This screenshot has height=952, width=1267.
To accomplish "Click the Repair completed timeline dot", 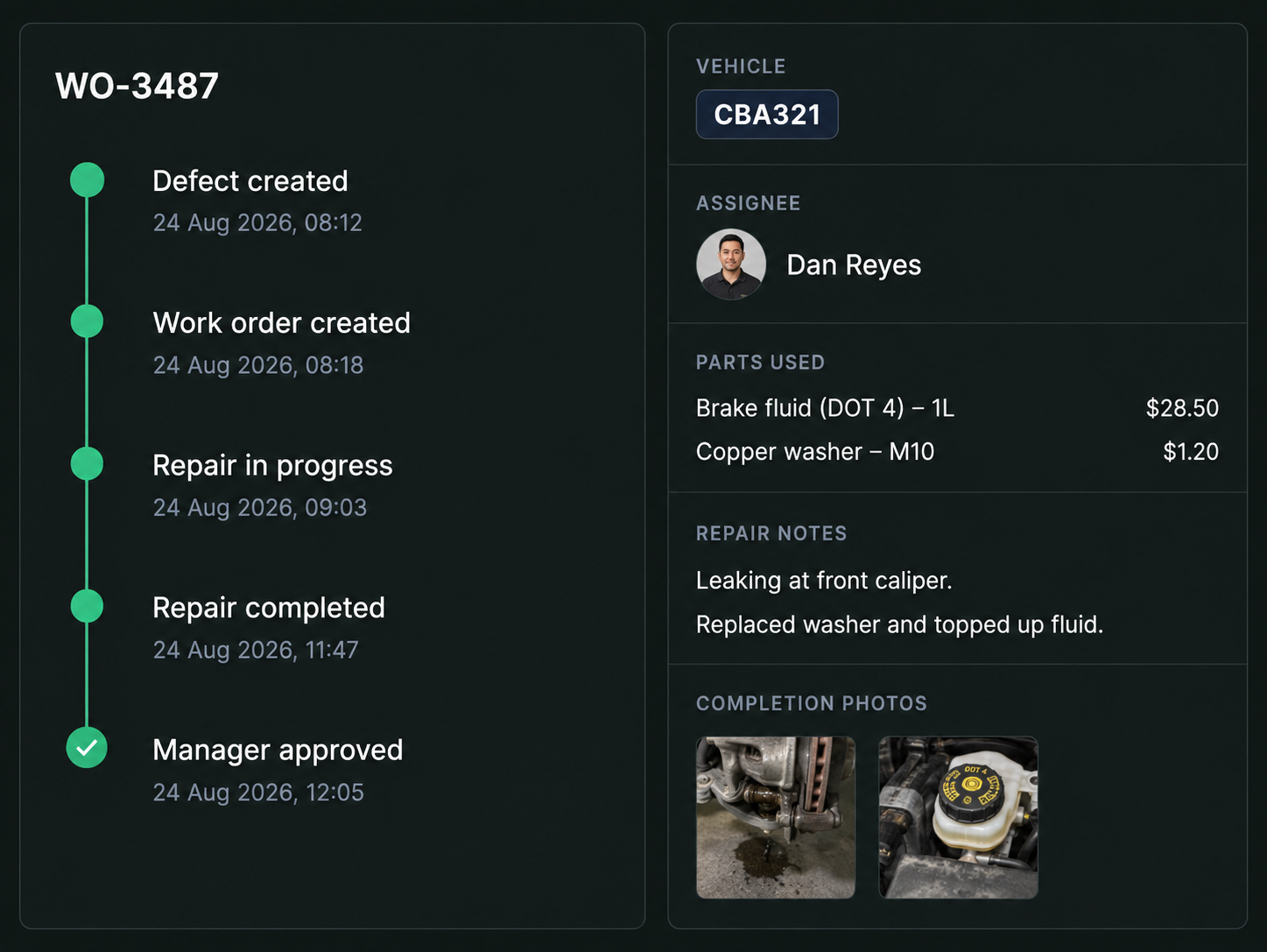I will 87,606.
